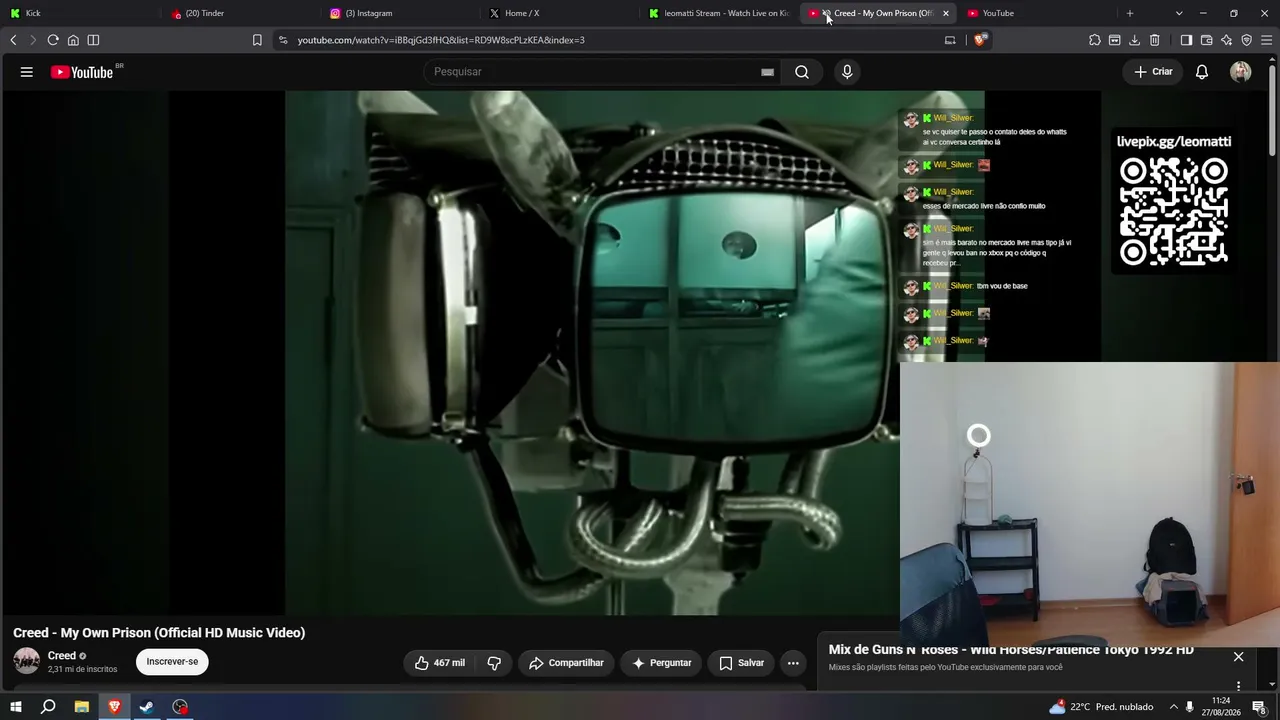Subscribe with the Inscrever-se button
Image resolution: width=1280 pixels, height=720 pixels.
click(172, 661)
